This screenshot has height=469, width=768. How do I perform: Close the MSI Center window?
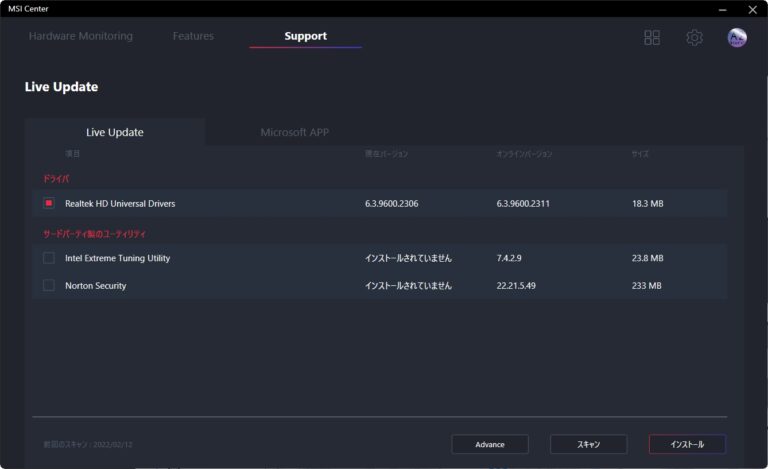click(752, 9)
